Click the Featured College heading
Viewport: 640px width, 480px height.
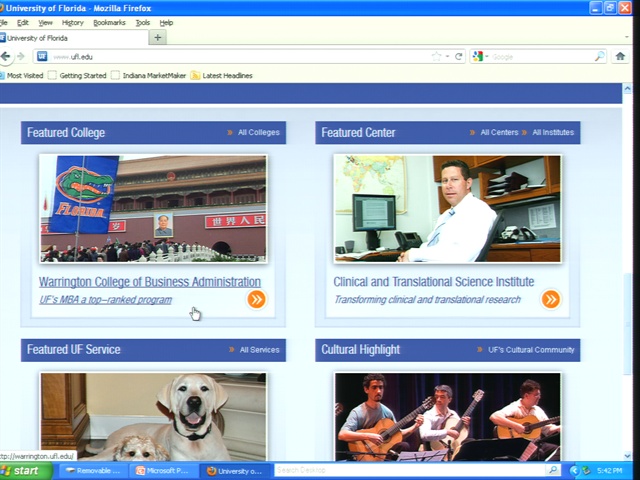pos(66,133)
